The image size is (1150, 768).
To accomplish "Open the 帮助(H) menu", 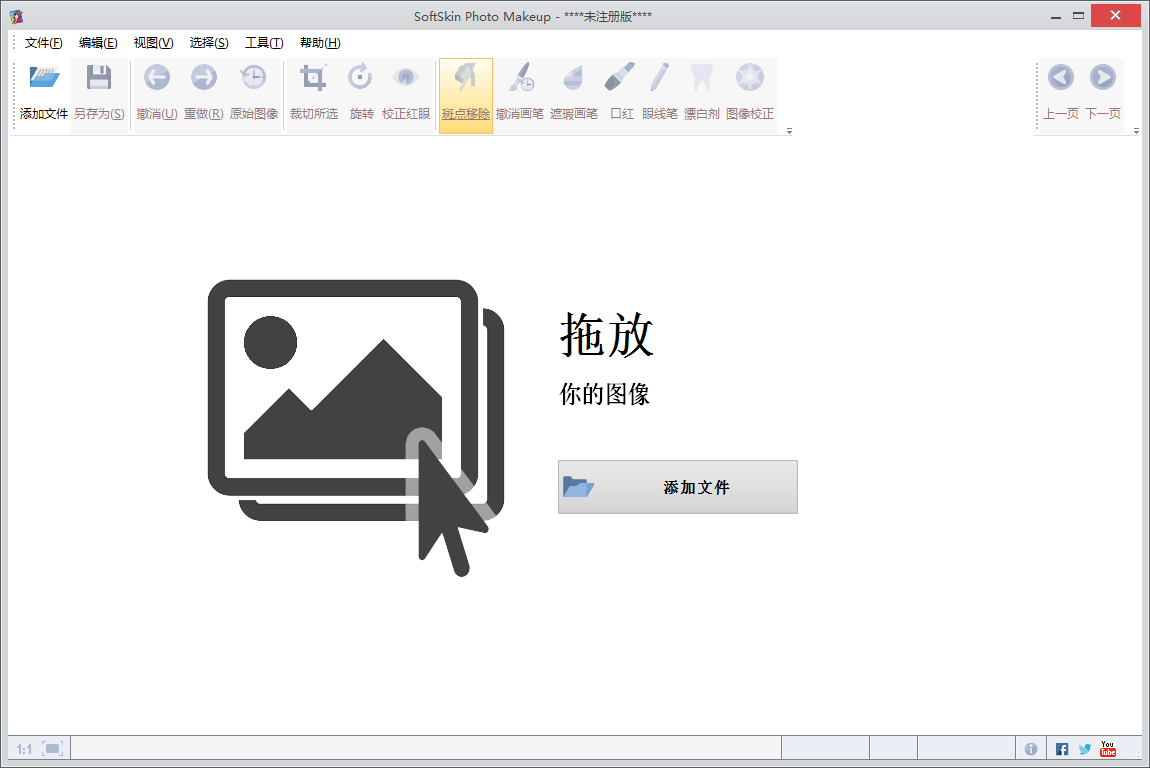I will 320,43.
